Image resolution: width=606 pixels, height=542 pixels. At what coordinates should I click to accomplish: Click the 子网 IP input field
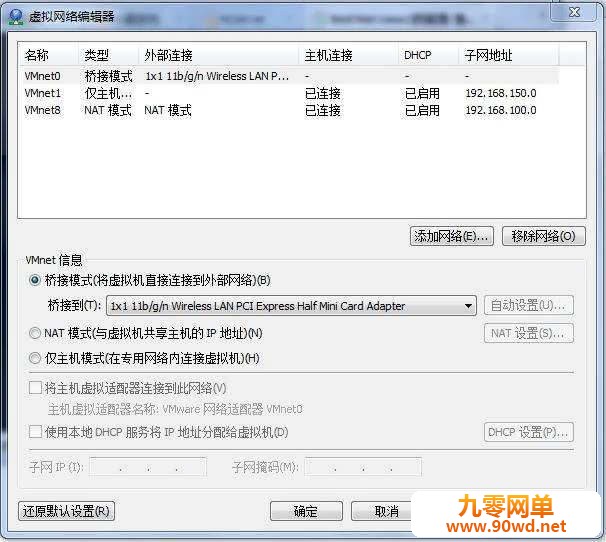click(x=148, y=467)
